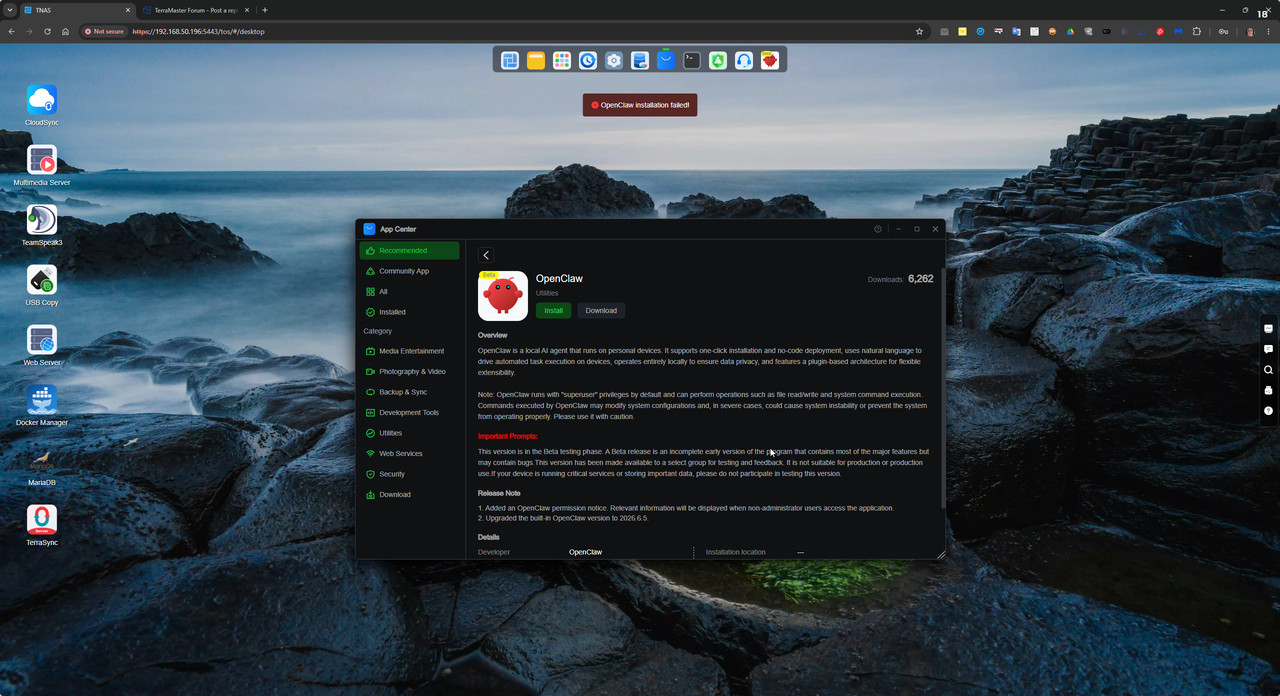Select Recommended in App Center sidebar
This screenshot has height=696, width=1280.
click(409, 251)
